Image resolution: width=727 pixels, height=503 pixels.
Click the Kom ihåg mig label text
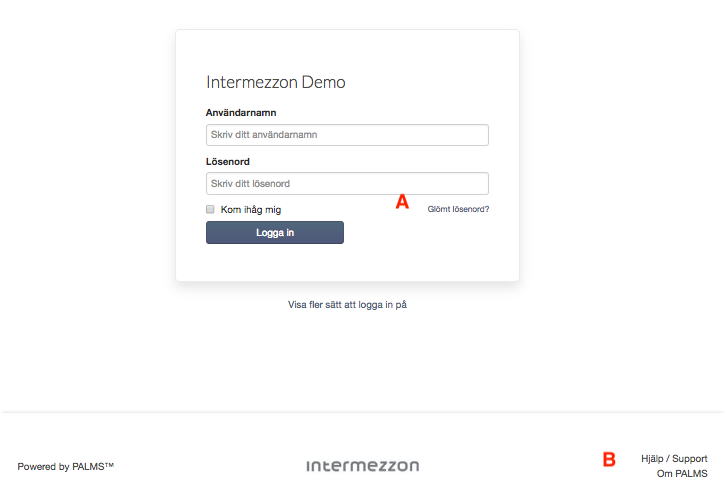point(251,210)
